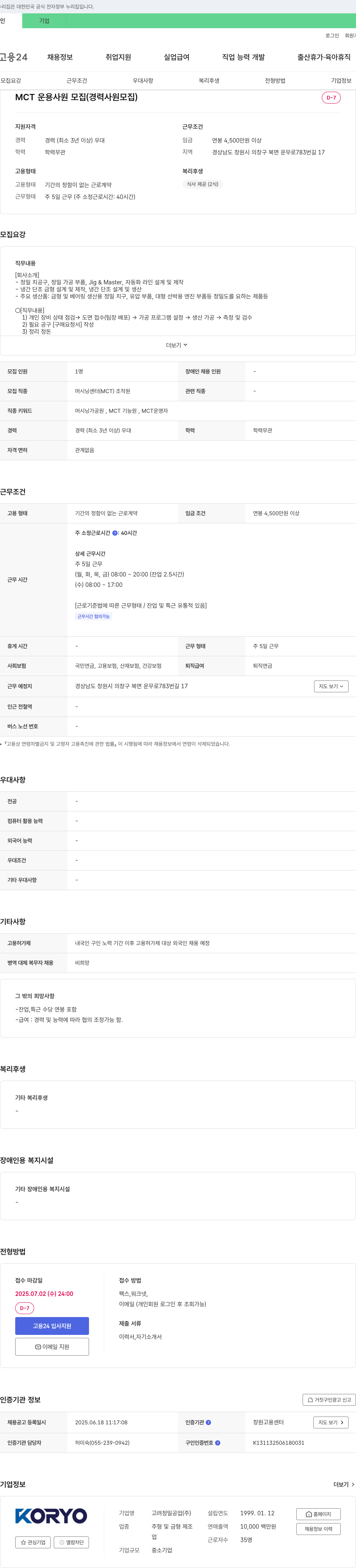Click the 머시닝센터(MCT) 조작원 job type text
The width and height of the screenshot is (356, 1568).
pyautogui.click(x=102, y=391)
